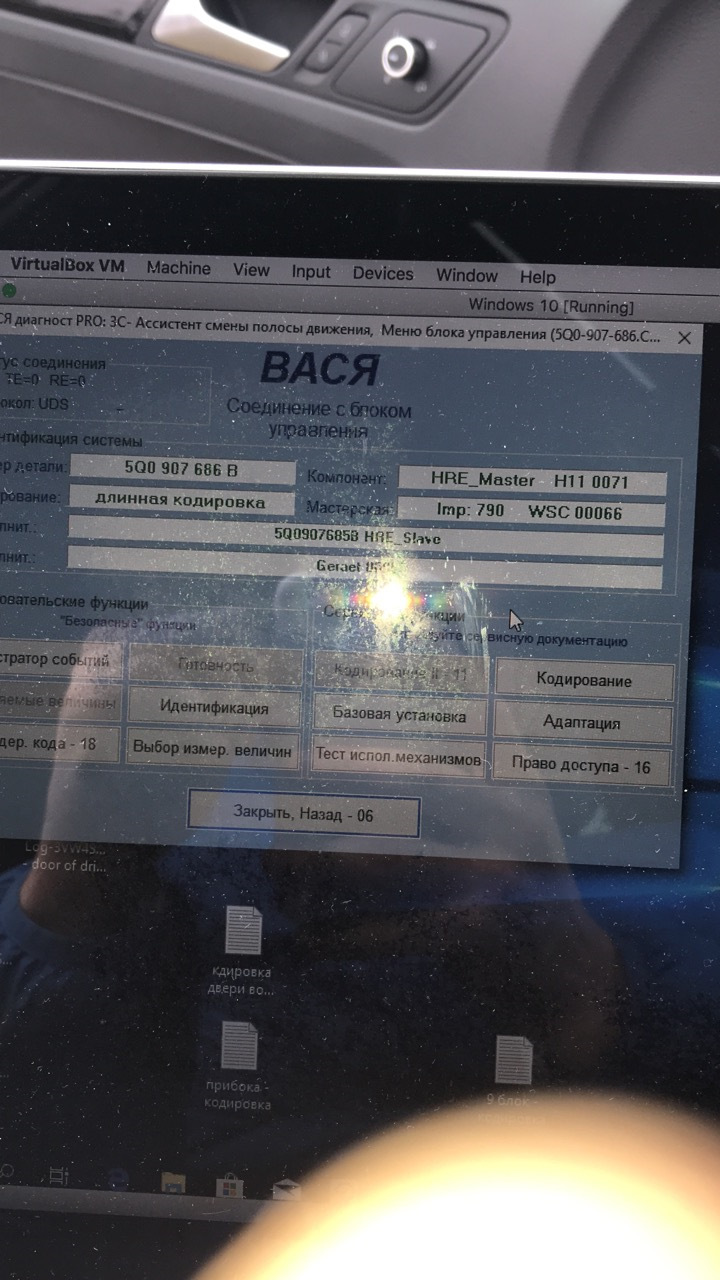Image resolution: width=720 pixels, height=1280 pixels.
Task: Open the VirtualBox VM application menu
Action: click(x=67, y=266)
